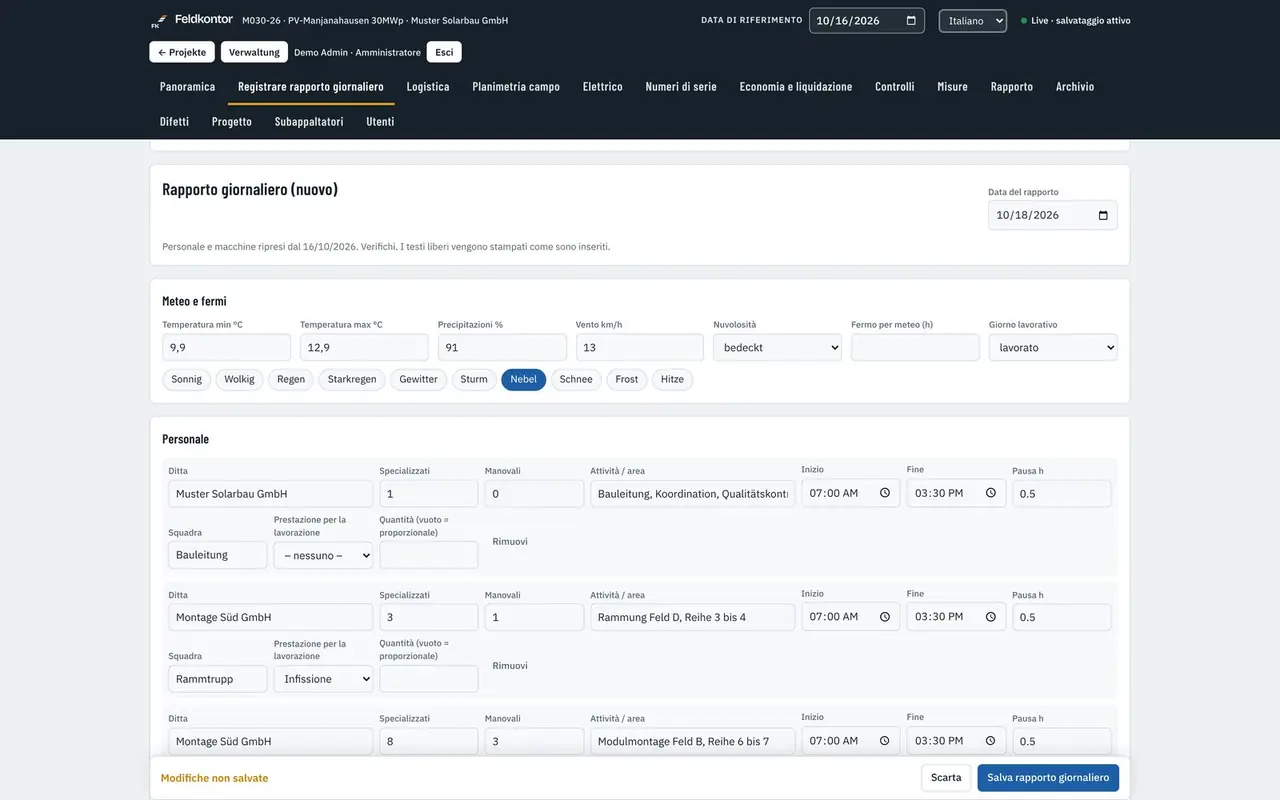Open Inizio clock picker for Rammung Feld D row
1280x800 pixels.
[x=885, y=617]
